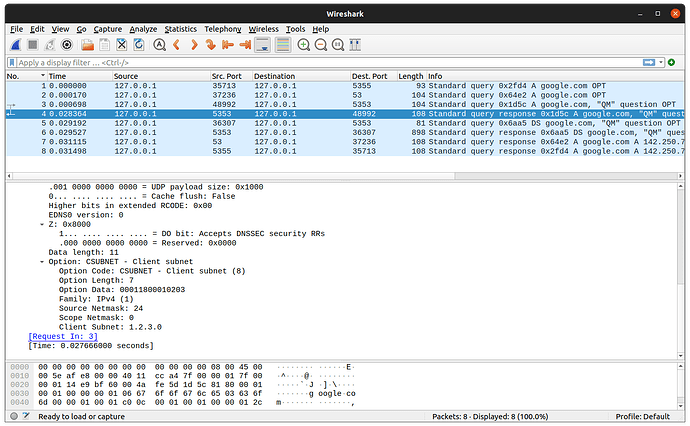
Task: Zoom out on packet text
Action: click(321, 45)
